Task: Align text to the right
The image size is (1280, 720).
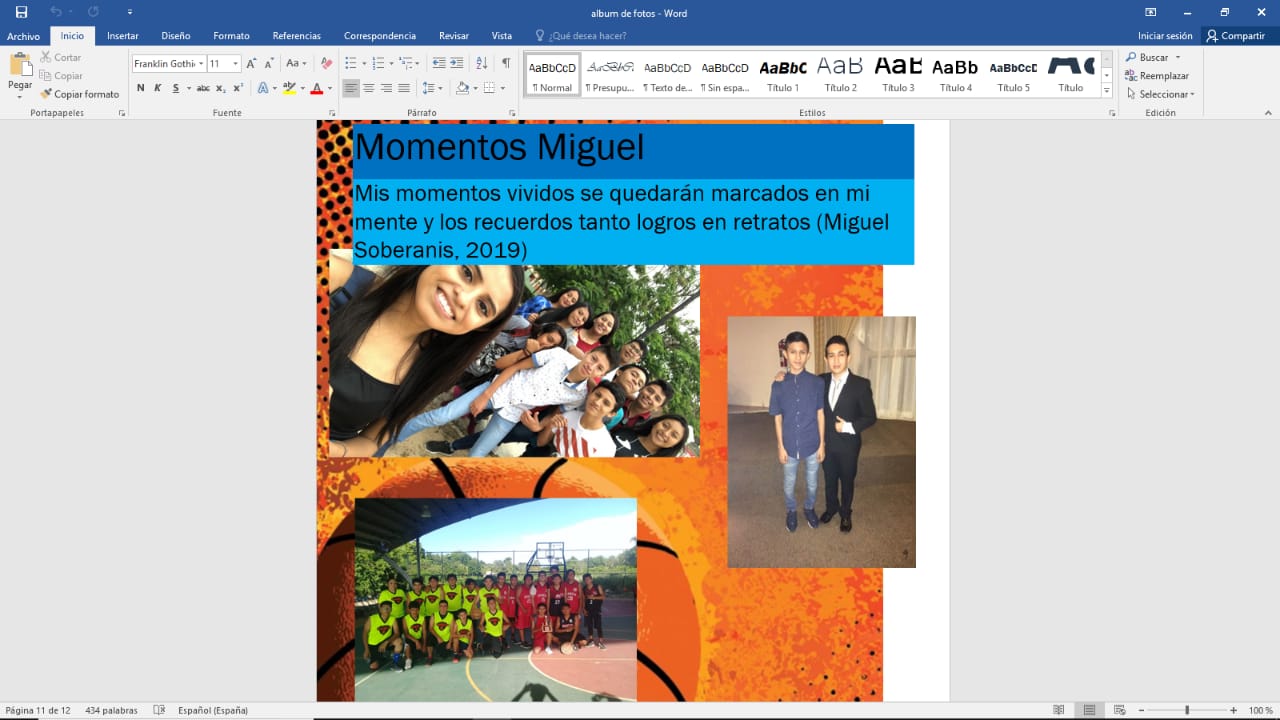Action: click(x=386, y=88)
